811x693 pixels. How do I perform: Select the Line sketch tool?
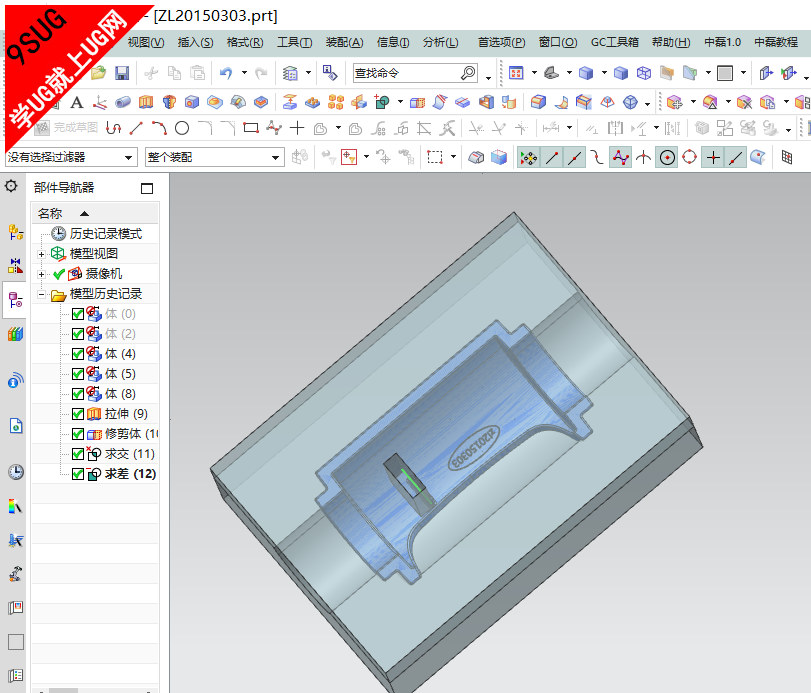click(x=136, y=128)
